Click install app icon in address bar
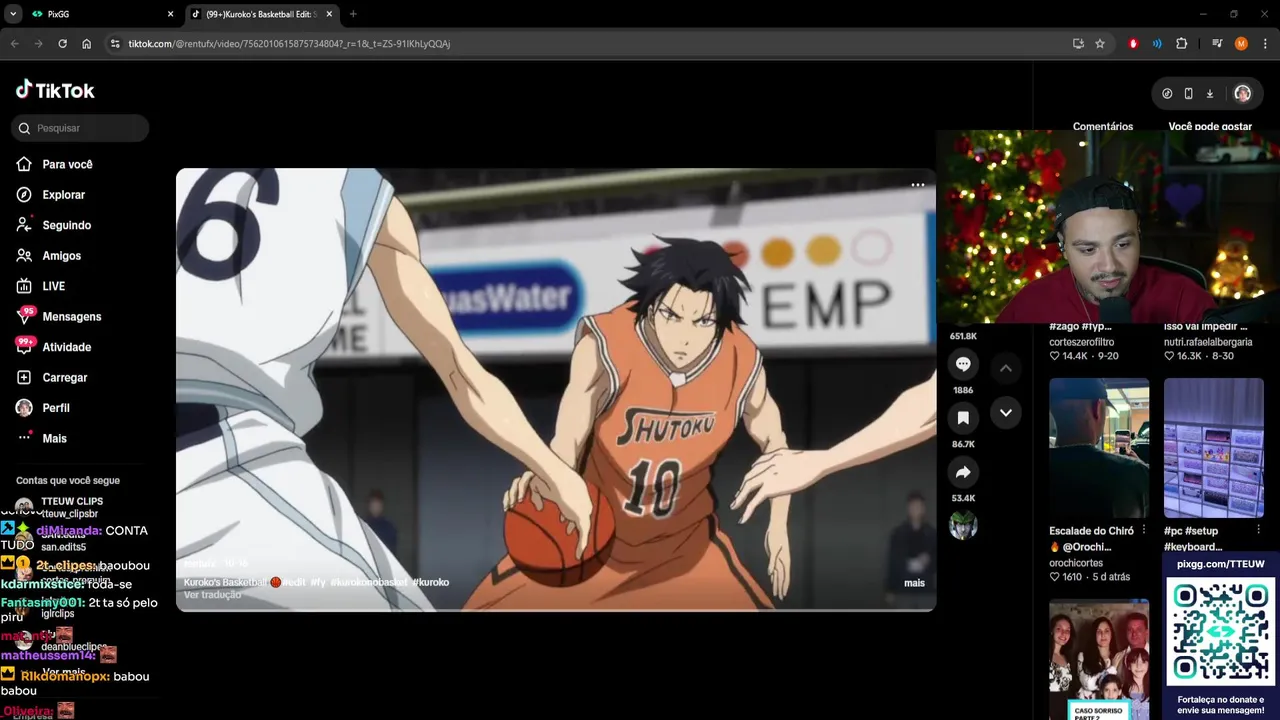1280x720 pixels. tap(1078, 44)
